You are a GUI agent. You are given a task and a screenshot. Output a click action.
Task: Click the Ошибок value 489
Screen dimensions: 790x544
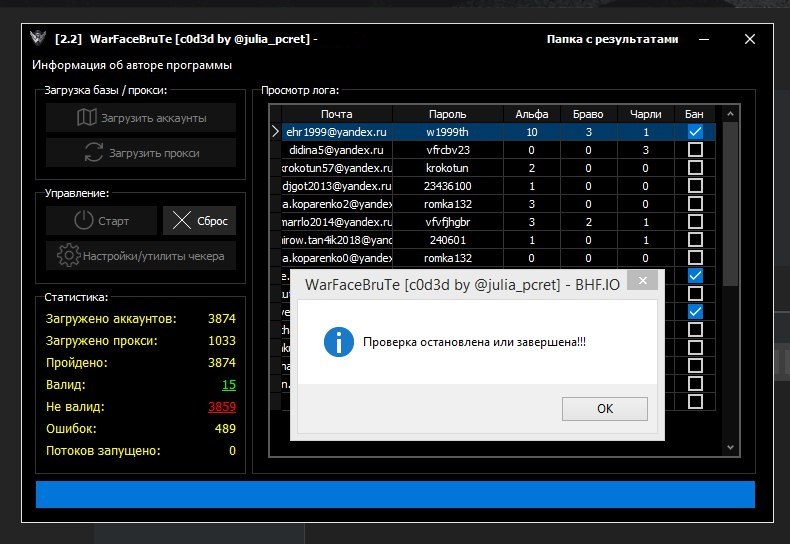(225, 429)
